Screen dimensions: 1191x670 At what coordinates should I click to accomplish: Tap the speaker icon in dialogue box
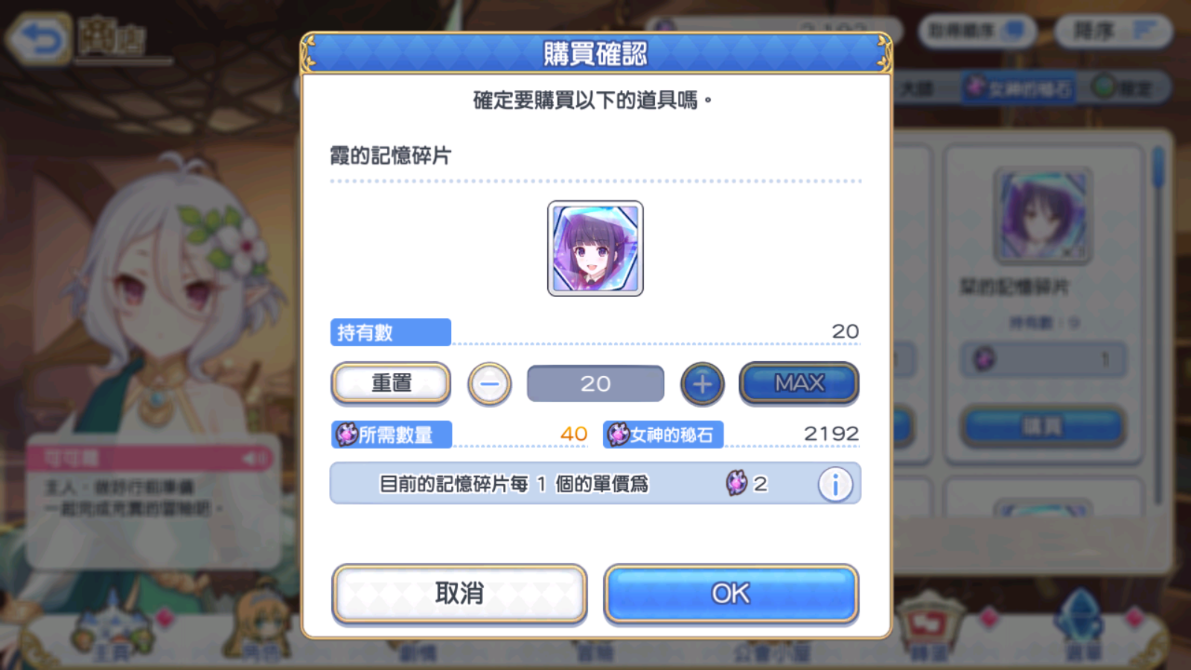click(x=255, y=458)
